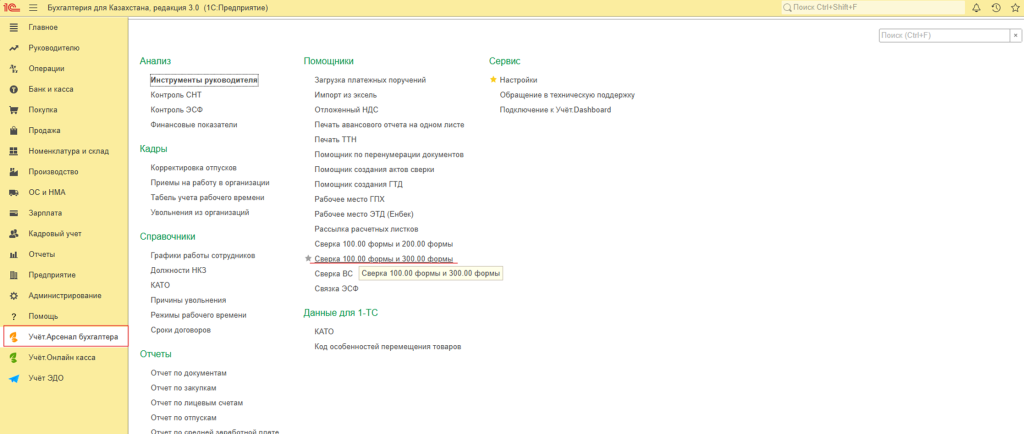This screenshot has width=1024, height=434.
Task: Click the 1C logo icon
Action: click(12, 8)
